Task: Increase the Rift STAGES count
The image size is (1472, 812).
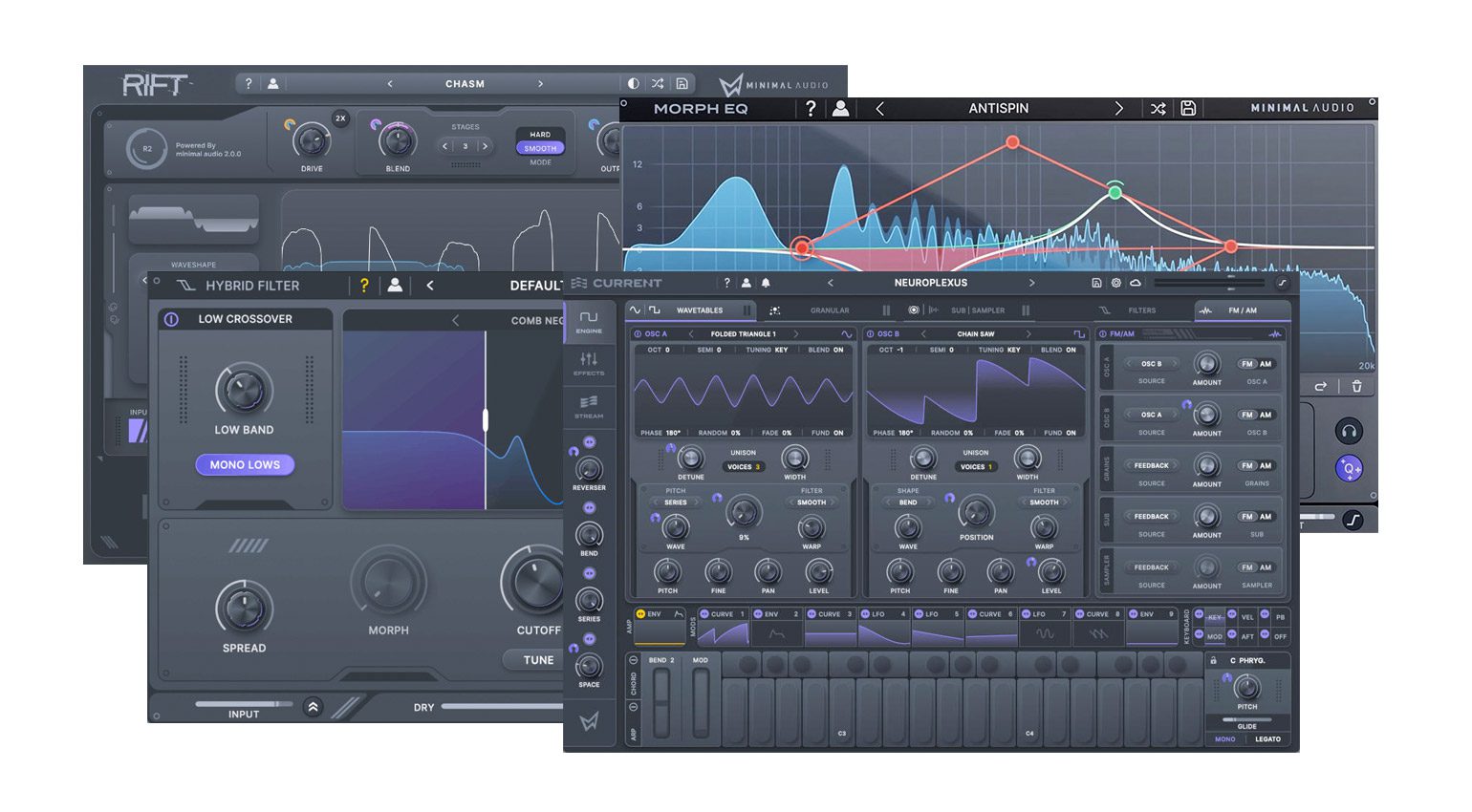Action: point(486,146)
